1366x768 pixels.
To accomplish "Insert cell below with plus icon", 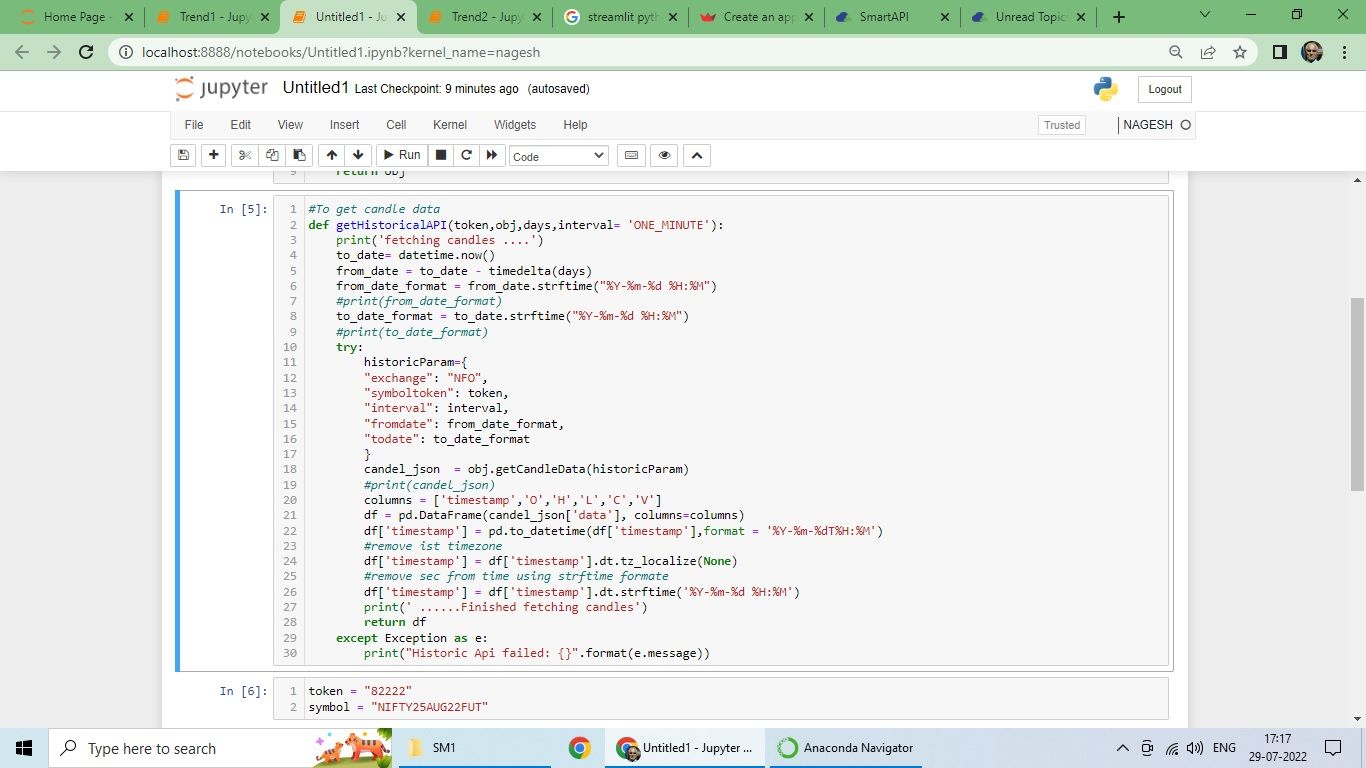I will (213, 155).
